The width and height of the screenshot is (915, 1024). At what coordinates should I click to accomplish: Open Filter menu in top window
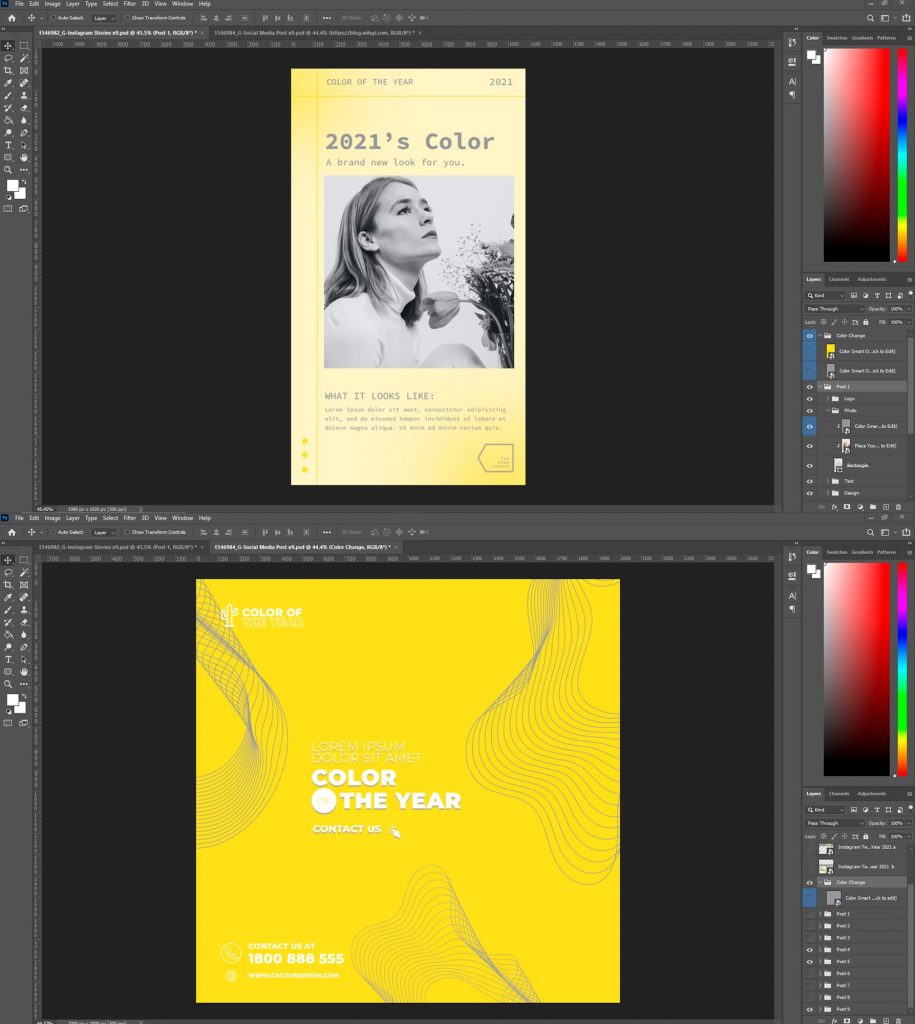(x=129, y=4)
